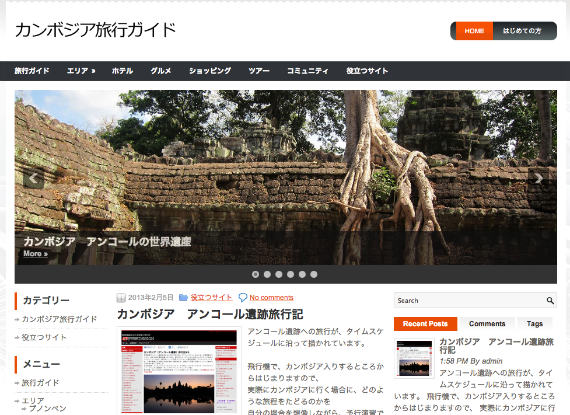Click the orange HOME button

[x=474, y=31]
